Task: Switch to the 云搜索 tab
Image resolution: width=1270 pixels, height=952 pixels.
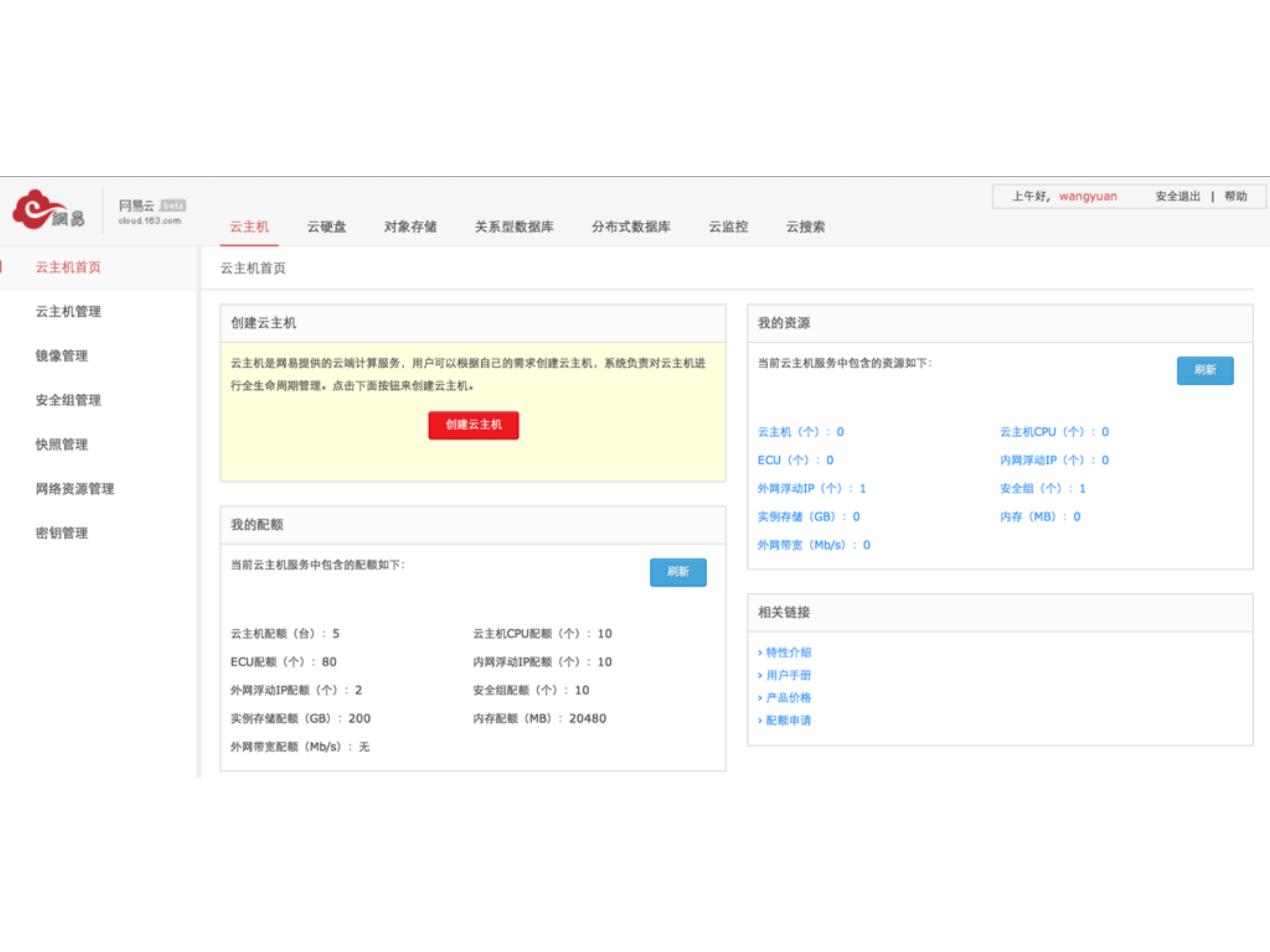Action: [x=805, y=227]
